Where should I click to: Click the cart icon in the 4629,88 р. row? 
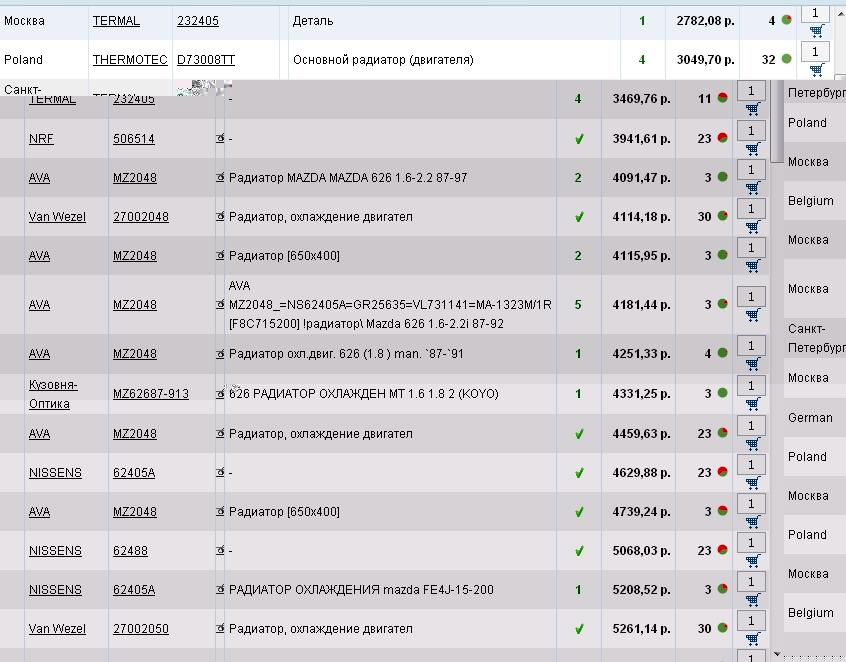click(753, 482)
